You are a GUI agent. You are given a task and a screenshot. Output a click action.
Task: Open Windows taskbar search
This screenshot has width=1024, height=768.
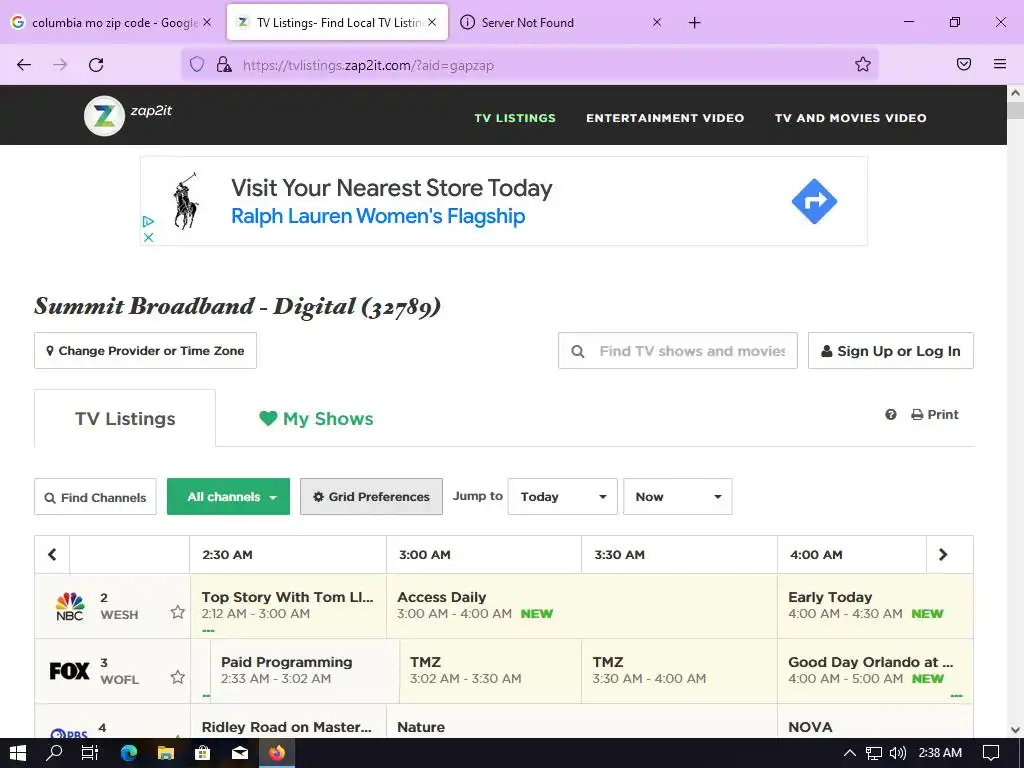tap(54, 753)
